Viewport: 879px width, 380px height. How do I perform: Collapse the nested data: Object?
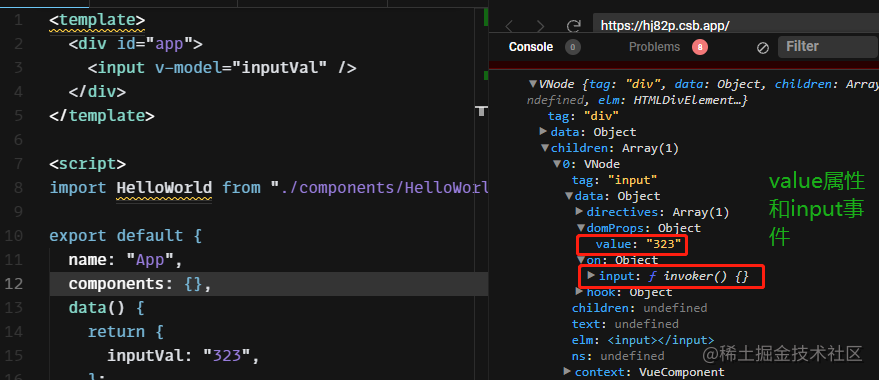tap(569, 196)
